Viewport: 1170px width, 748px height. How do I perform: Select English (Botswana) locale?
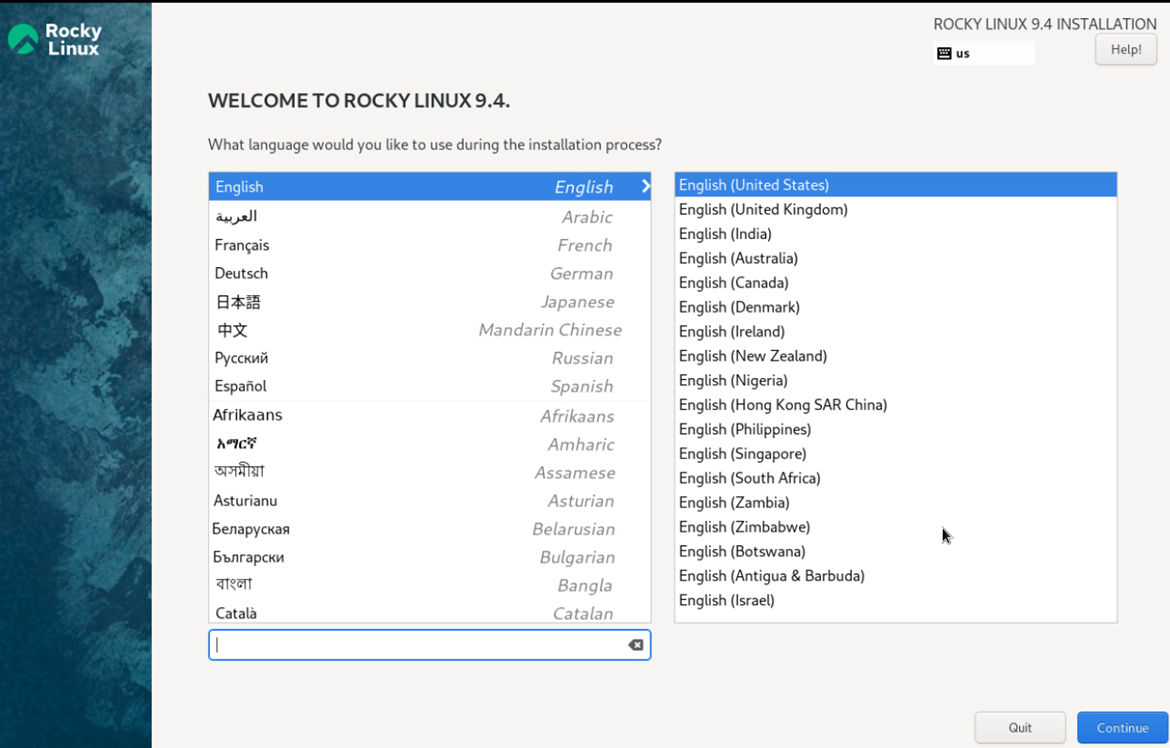[895, 552]
